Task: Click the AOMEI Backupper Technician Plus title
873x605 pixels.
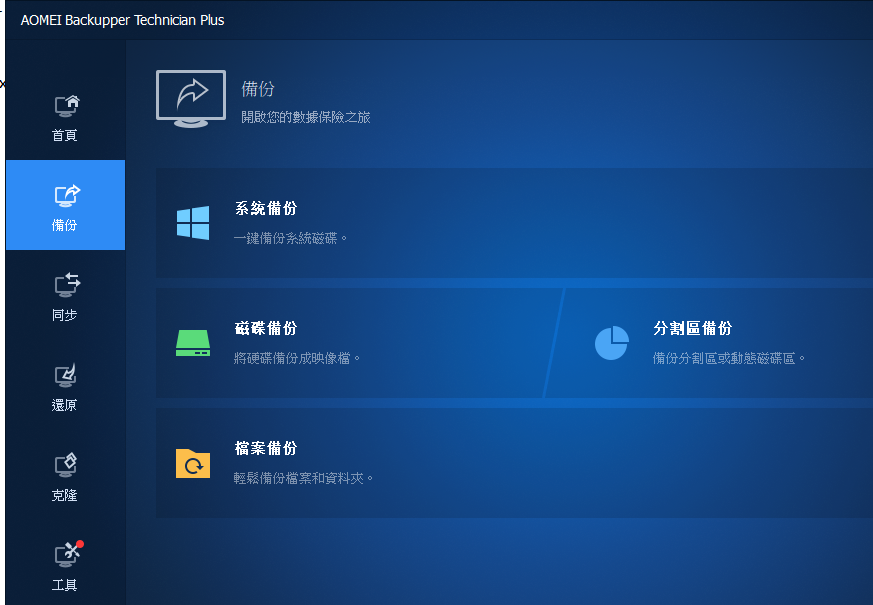Action: point(122,20)
